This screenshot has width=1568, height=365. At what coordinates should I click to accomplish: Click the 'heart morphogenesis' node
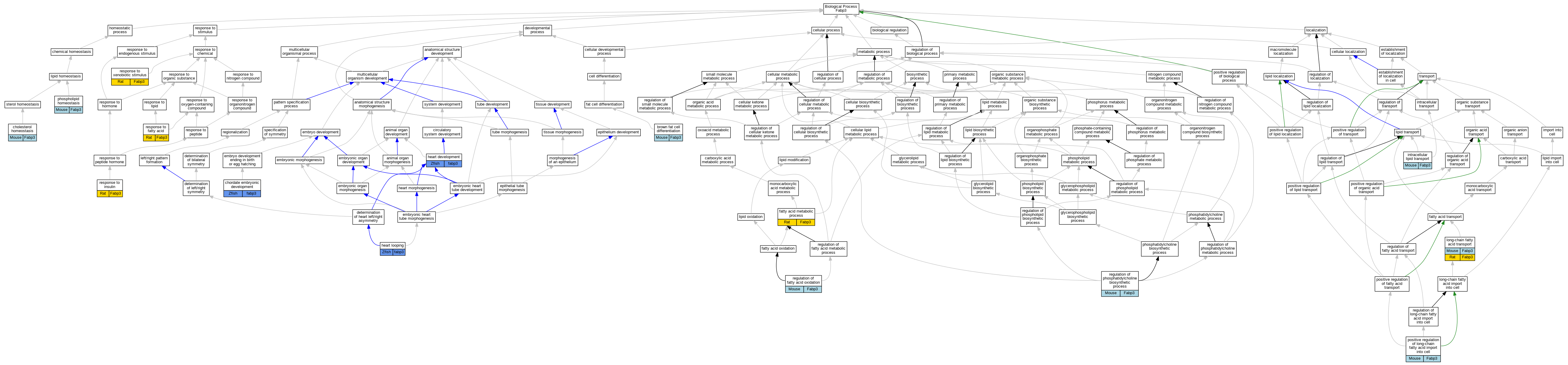coord(416,188)
